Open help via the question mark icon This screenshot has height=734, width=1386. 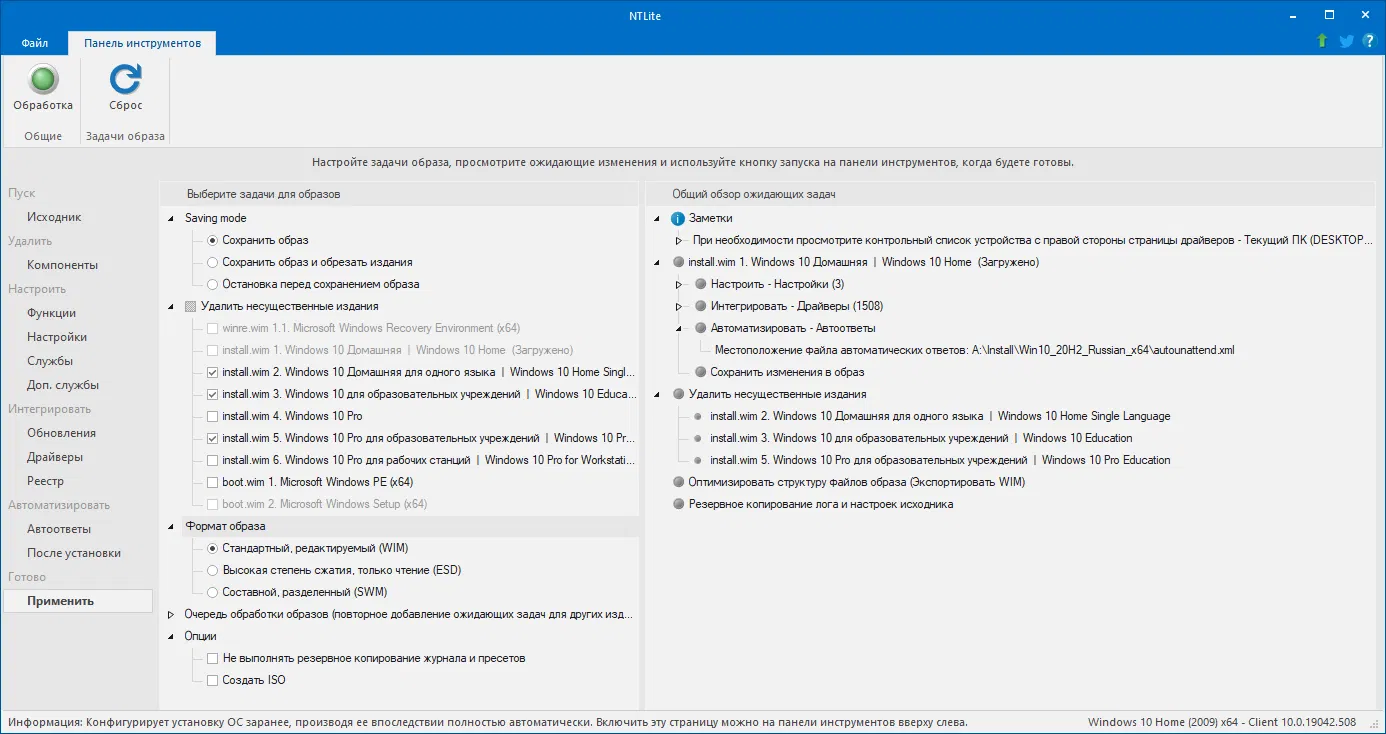coord(1368,41)
